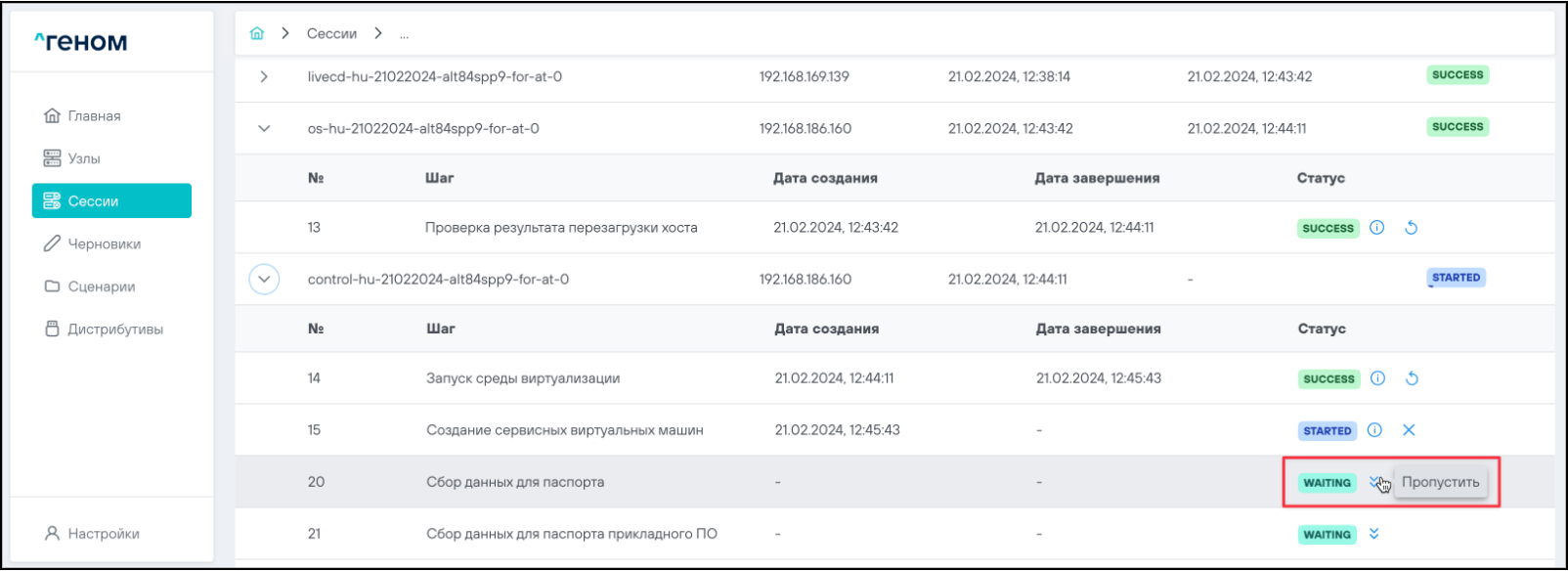Click the home icon in breadcrumb
1568x571 pixels.
click(x=257, y=33)
